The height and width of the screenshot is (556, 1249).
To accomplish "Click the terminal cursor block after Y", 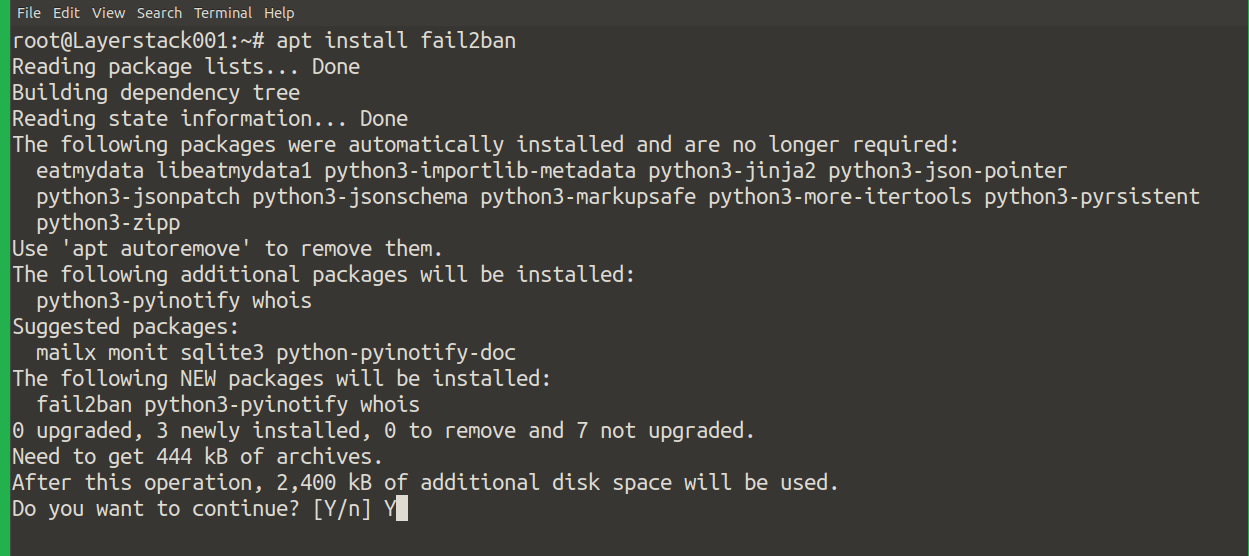I will (x=402, y=510).
